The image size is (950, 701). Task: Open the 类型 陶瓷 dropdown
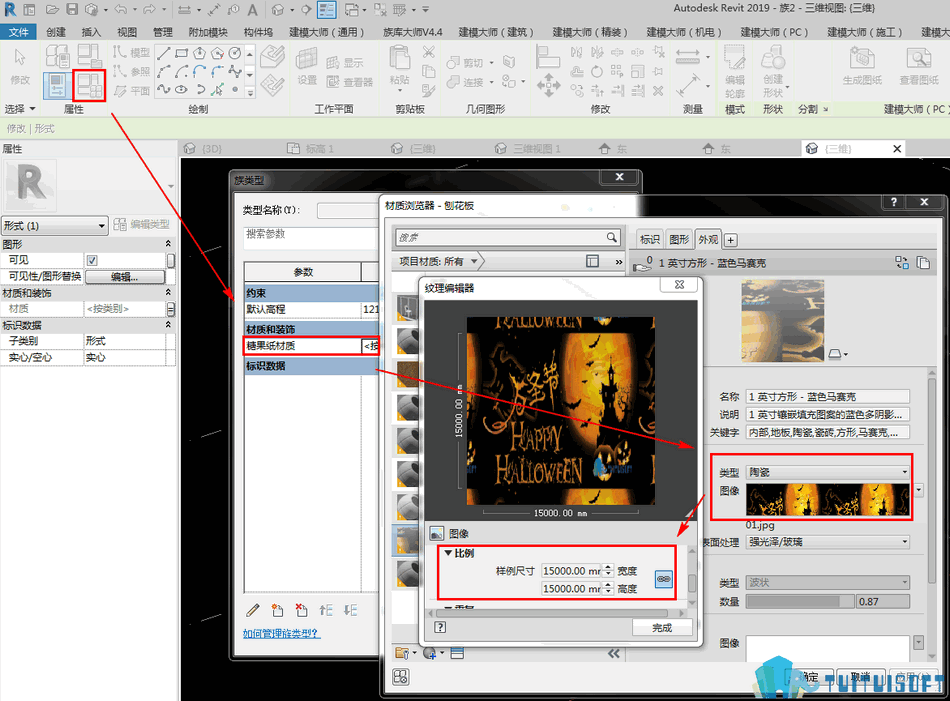[828, 472]
